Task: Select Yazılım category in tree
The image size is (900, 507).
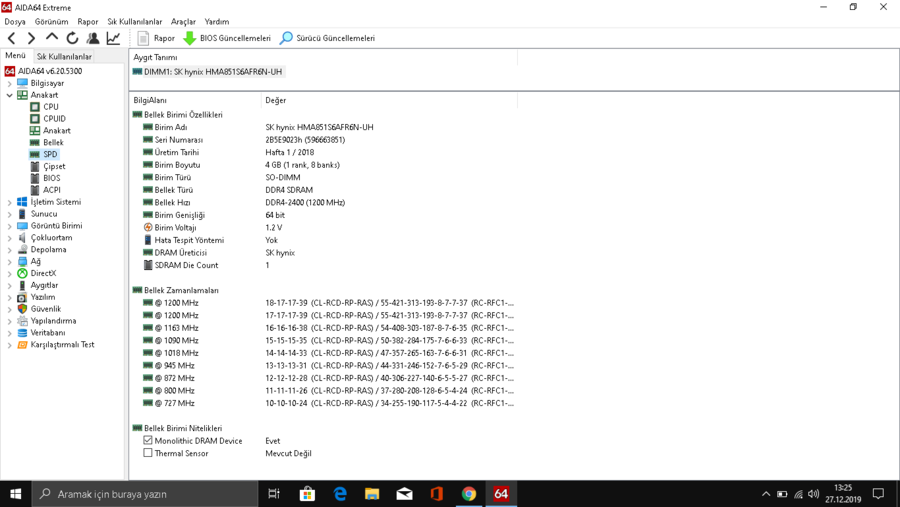Action: click(x=43, y=297)
